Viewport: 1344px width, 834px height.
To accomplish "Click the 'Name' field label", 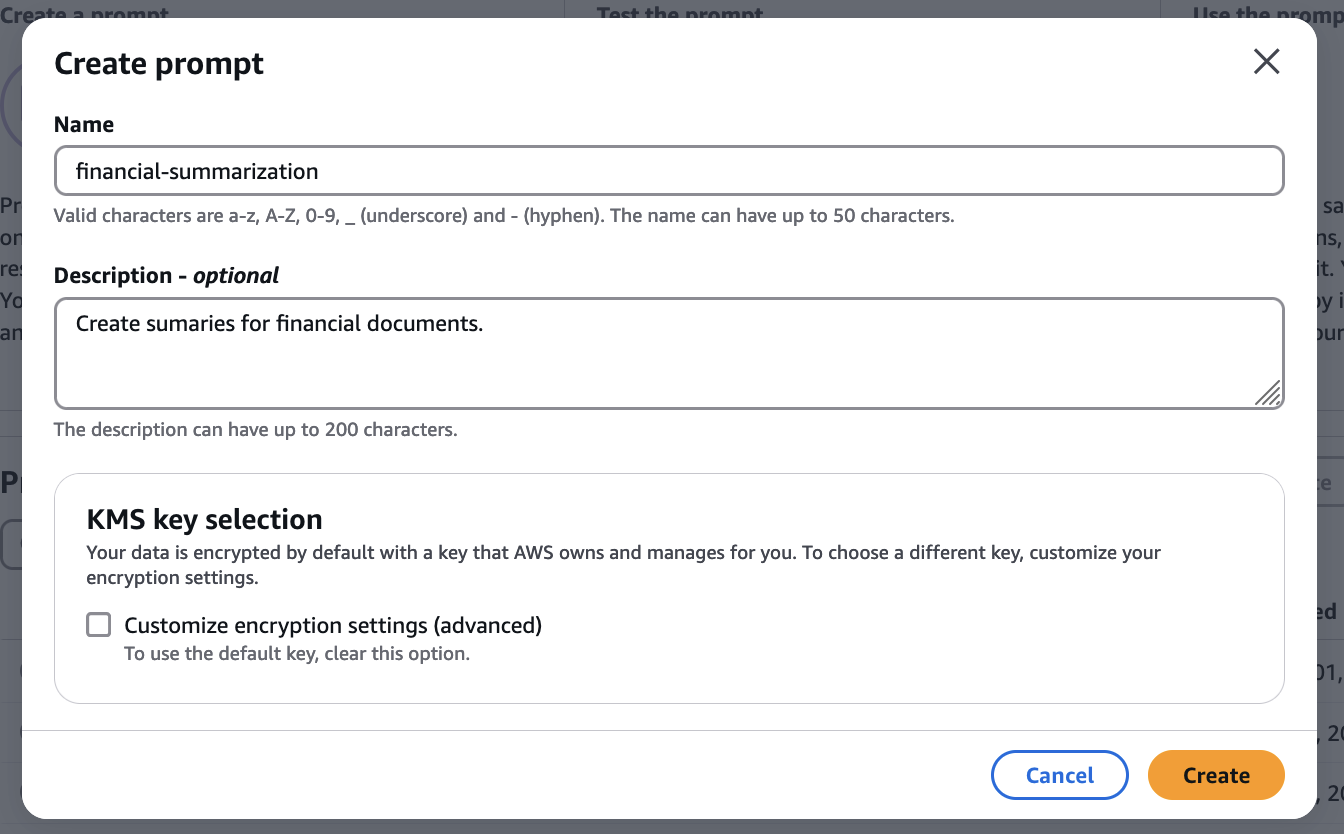I will point(84,124).
